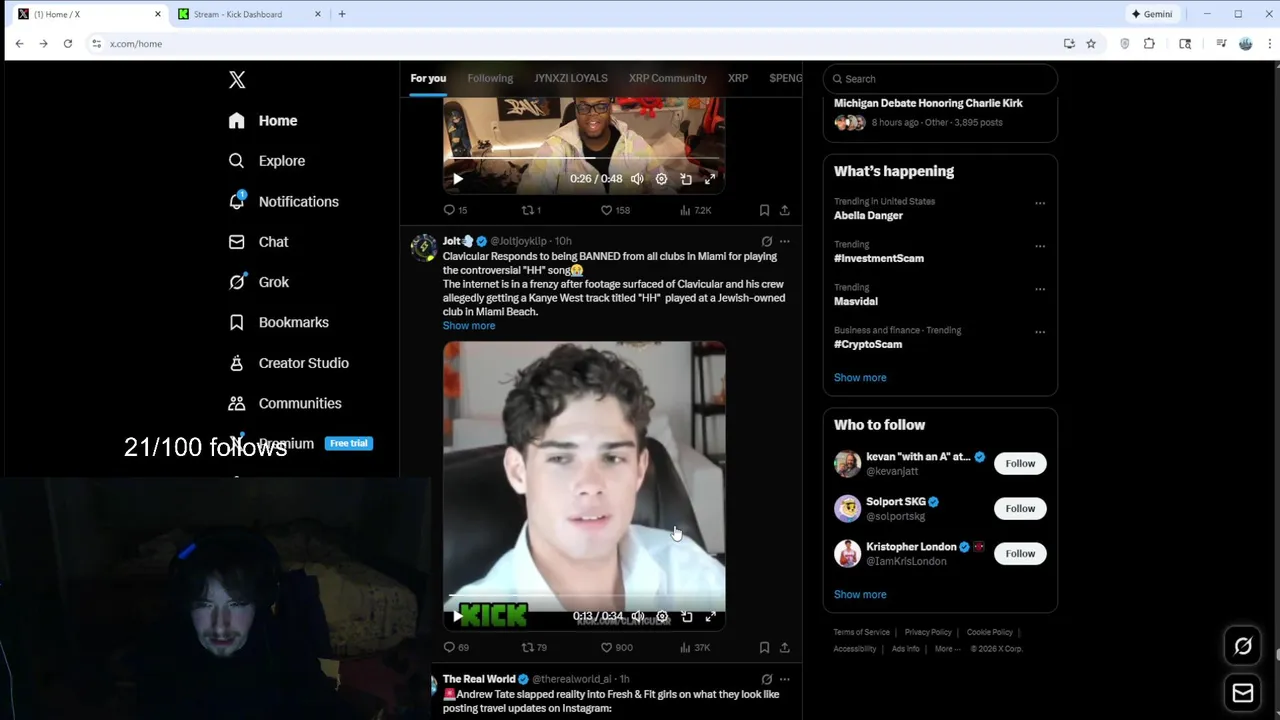Bookmark the Jolt post
Image resolution: width=1280 pixels, height=720 pixels.
coord(764,647)
